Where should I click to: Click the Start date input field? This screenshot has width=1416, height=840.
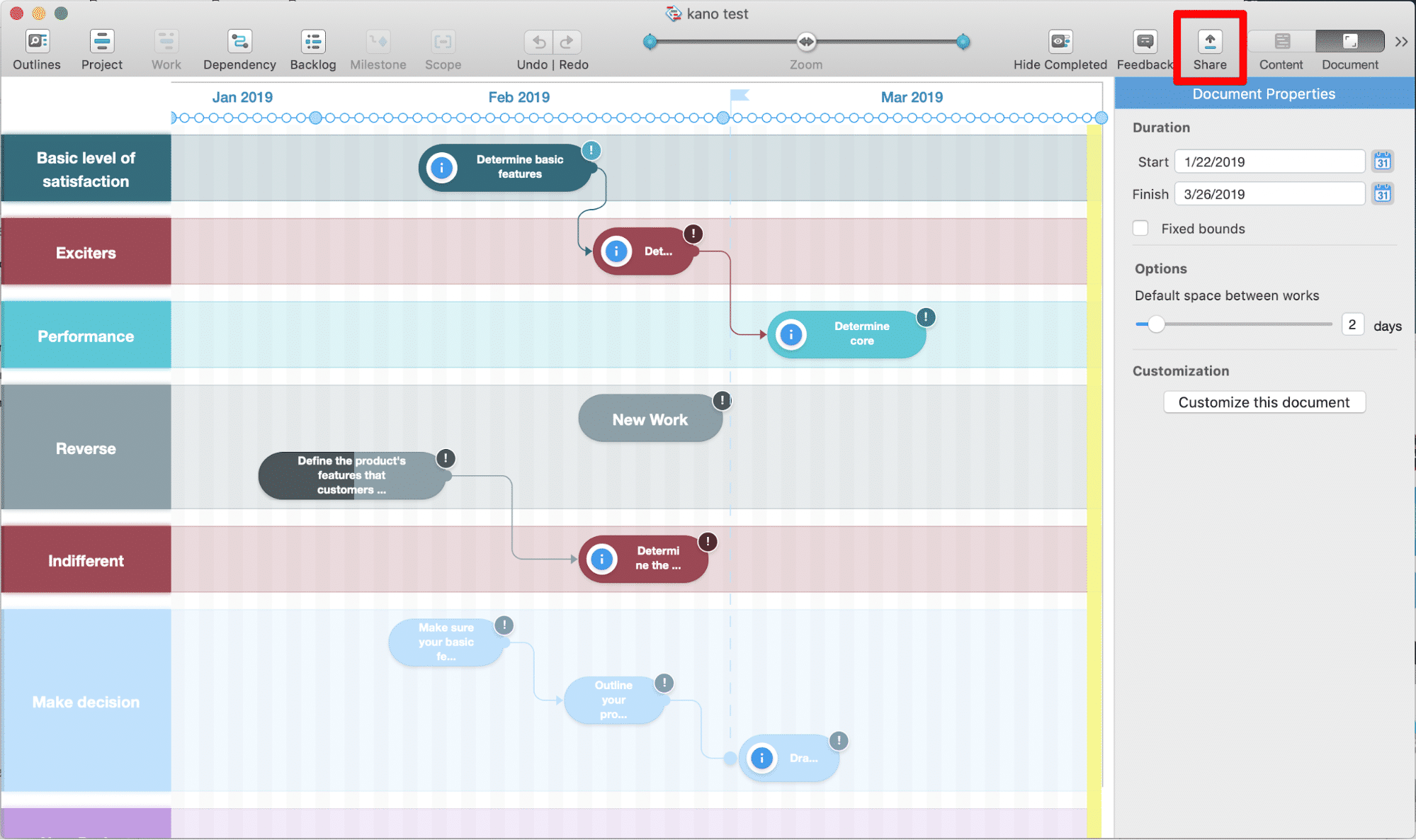pos(1270,162)
